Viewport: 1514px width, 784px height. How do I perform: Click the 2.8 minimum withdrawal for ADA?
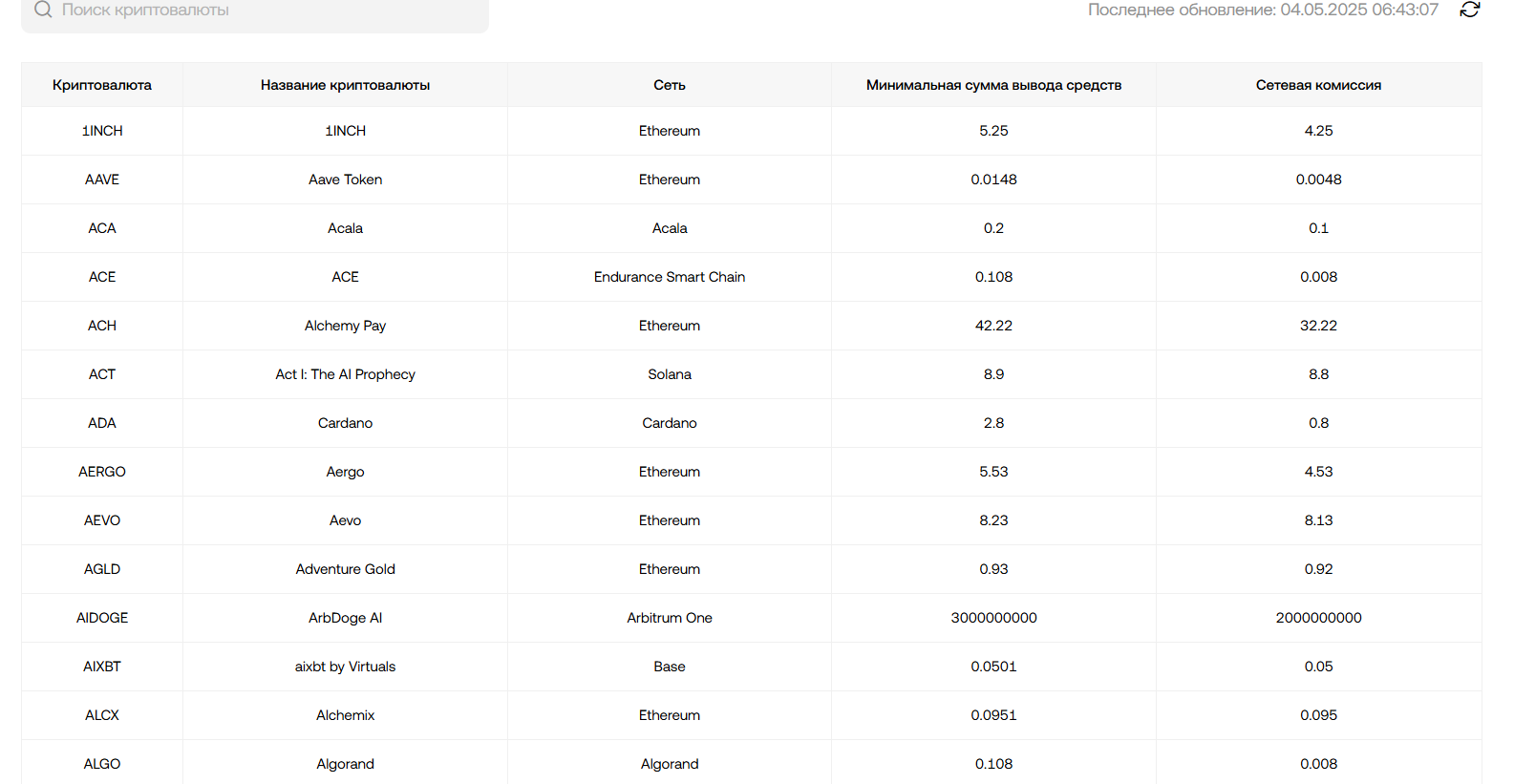pos(993,423)
